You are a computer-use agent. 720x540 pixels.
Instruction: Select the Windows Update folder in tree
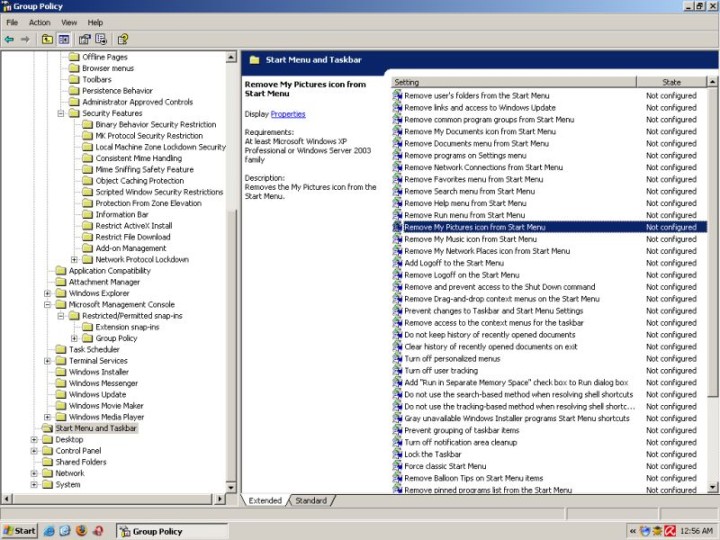tap(97, 395)
